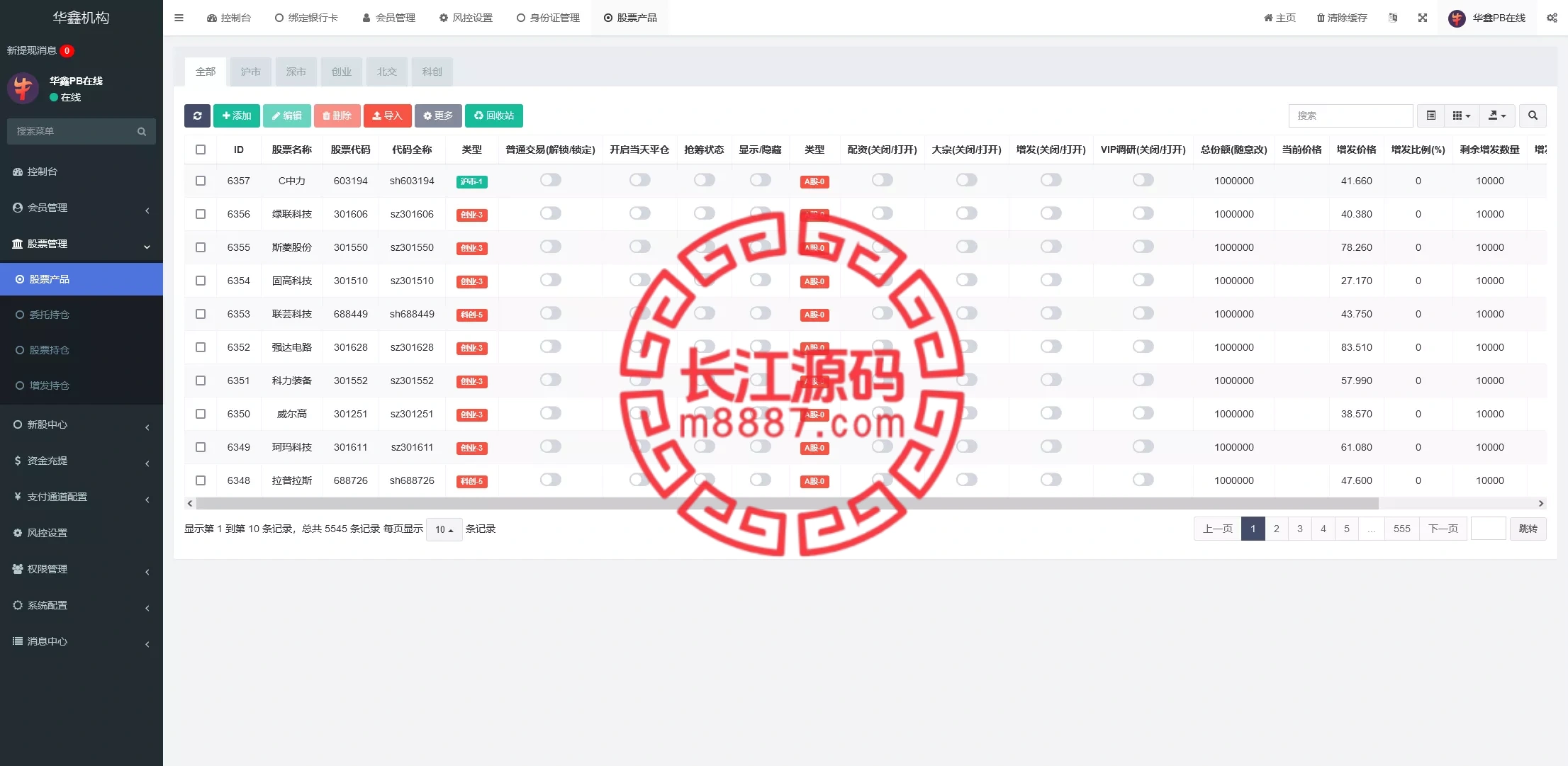The image size is (1568, 766).
Task: Click the 添加 add button
Action: pos(236,116)
